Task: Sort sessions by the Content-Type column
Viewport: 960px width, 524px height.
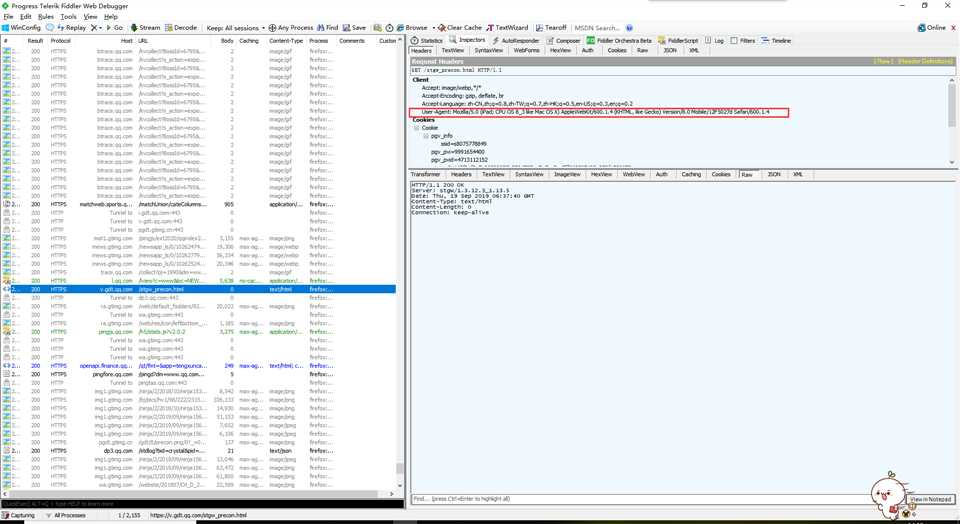Action: [x=286, y=40]
